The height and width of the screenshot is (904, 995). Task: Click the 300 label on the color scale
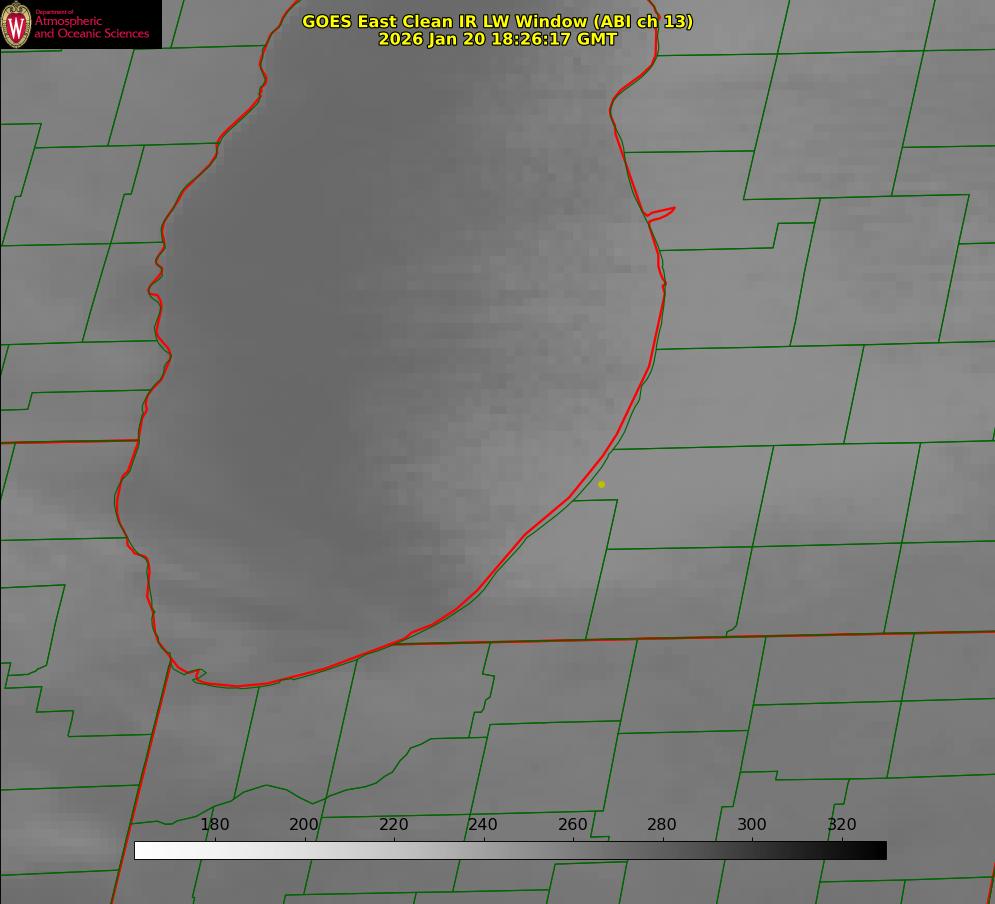click(752, 825)
